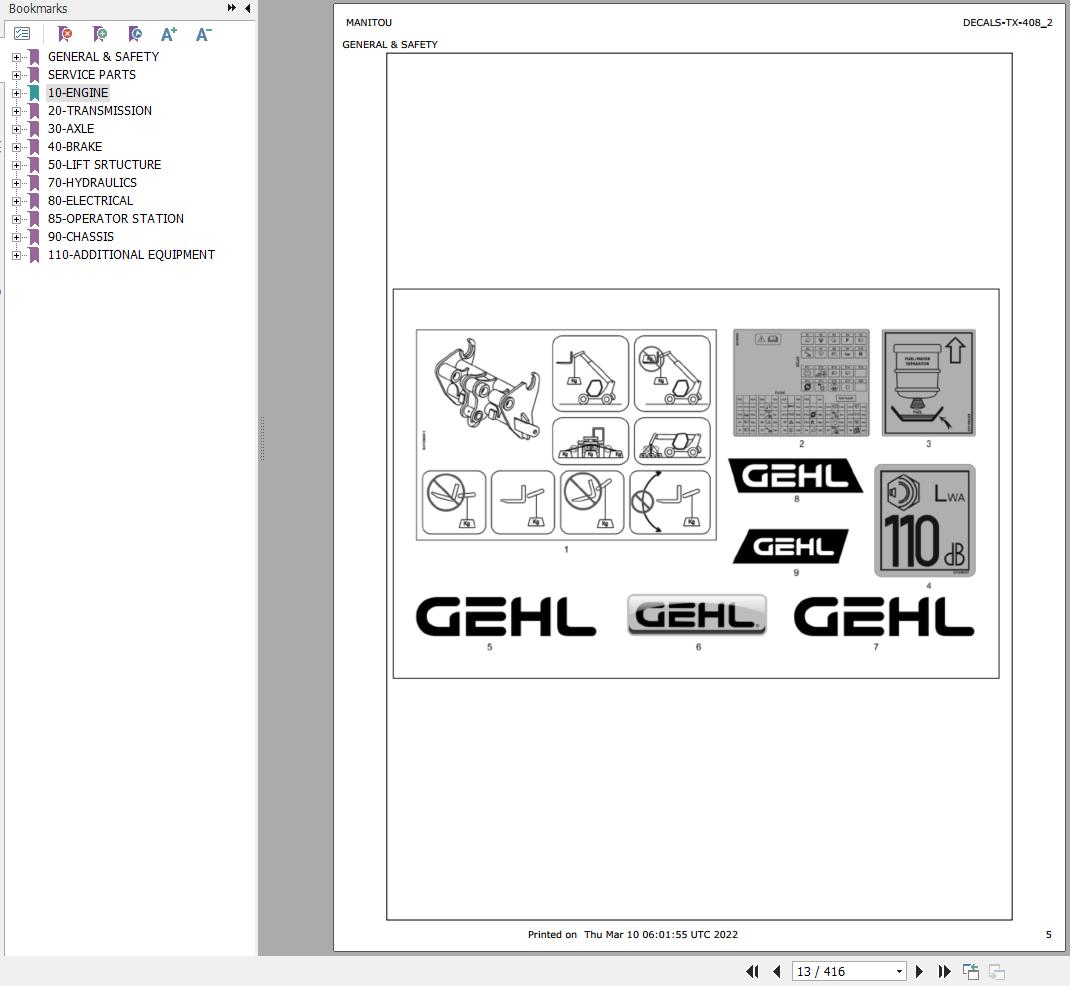Image resolution: width=1070 pixels, height=986 pixels.
Task: Click the 110 dB LWA noise decal
Action: (925, 521)
